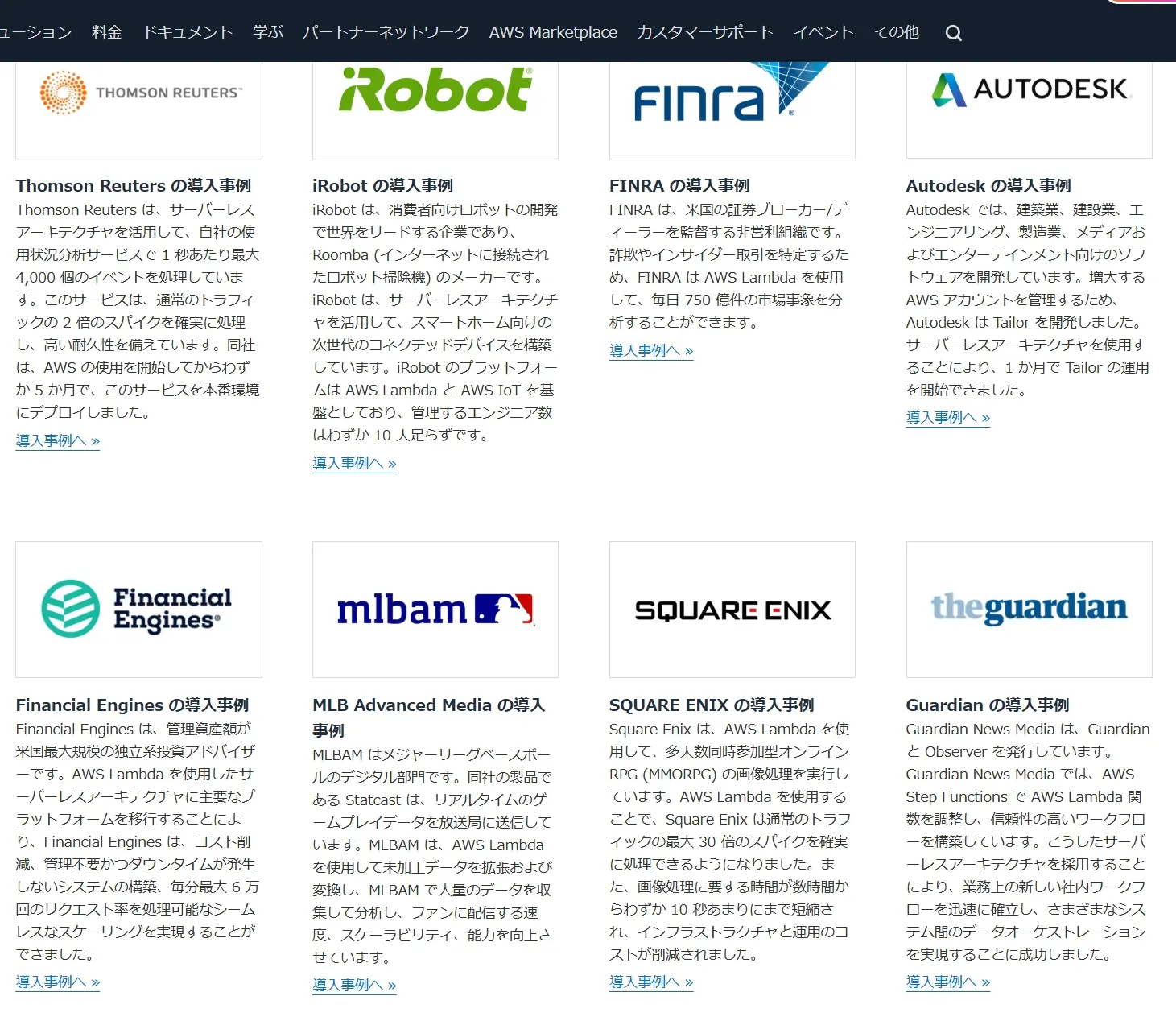Image resolution: width=1176 pixels, height=1021 pixels.
Task: Select the FINRA logo thumbnail
Action: [732, 110]
